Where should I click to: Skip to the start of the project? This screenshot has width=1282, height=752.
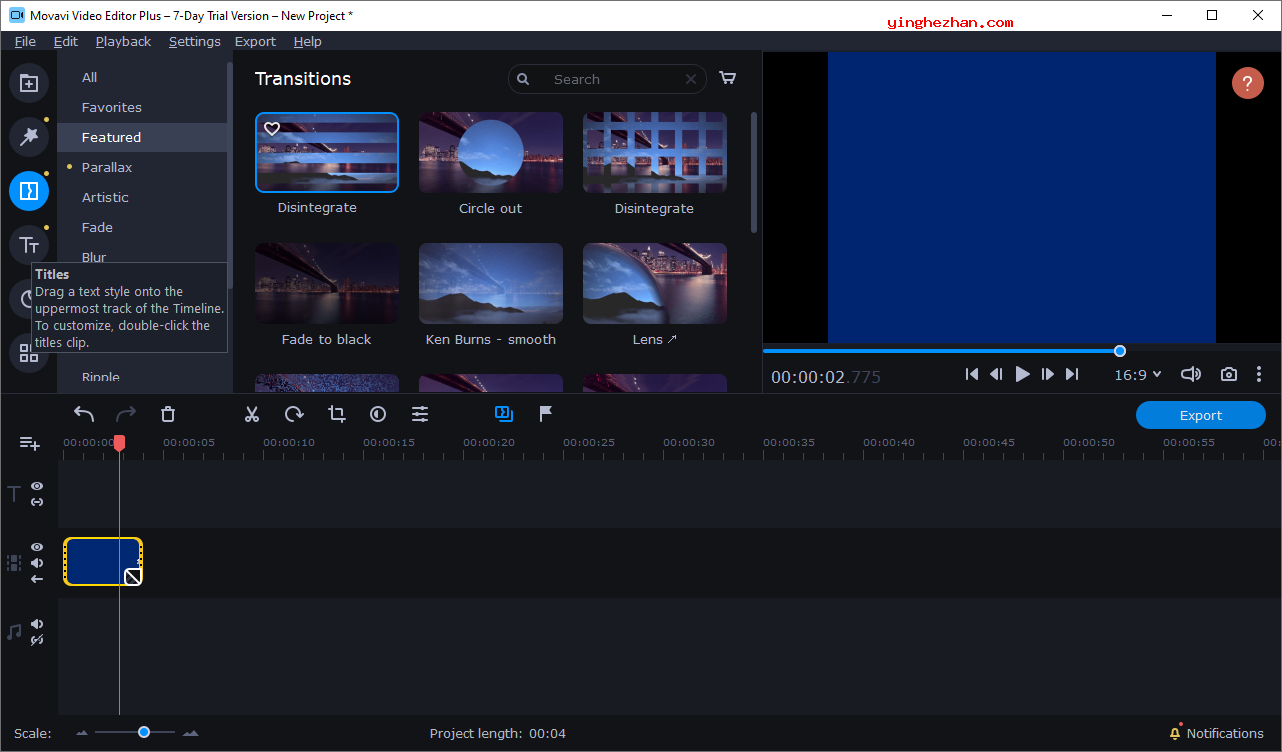coord(972,374)
